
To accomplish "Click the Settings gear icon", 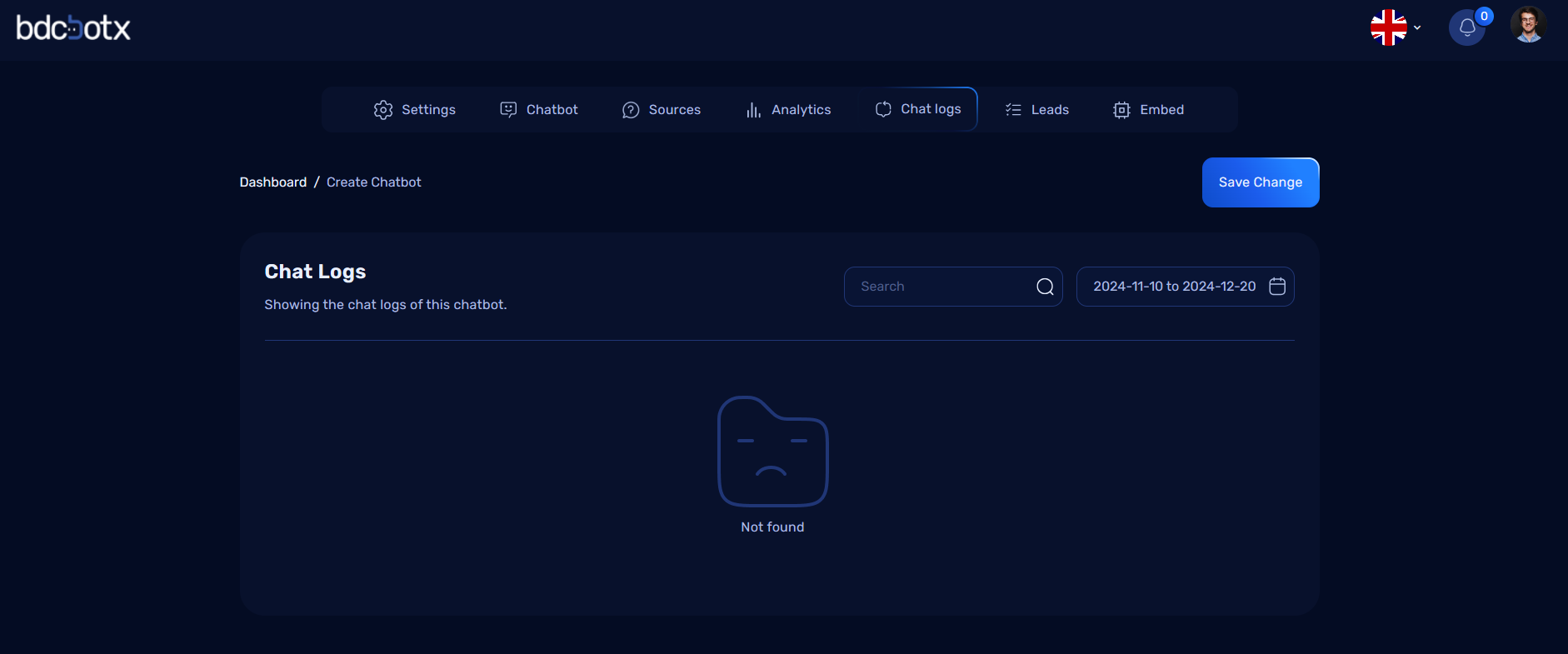I will 383,110.
